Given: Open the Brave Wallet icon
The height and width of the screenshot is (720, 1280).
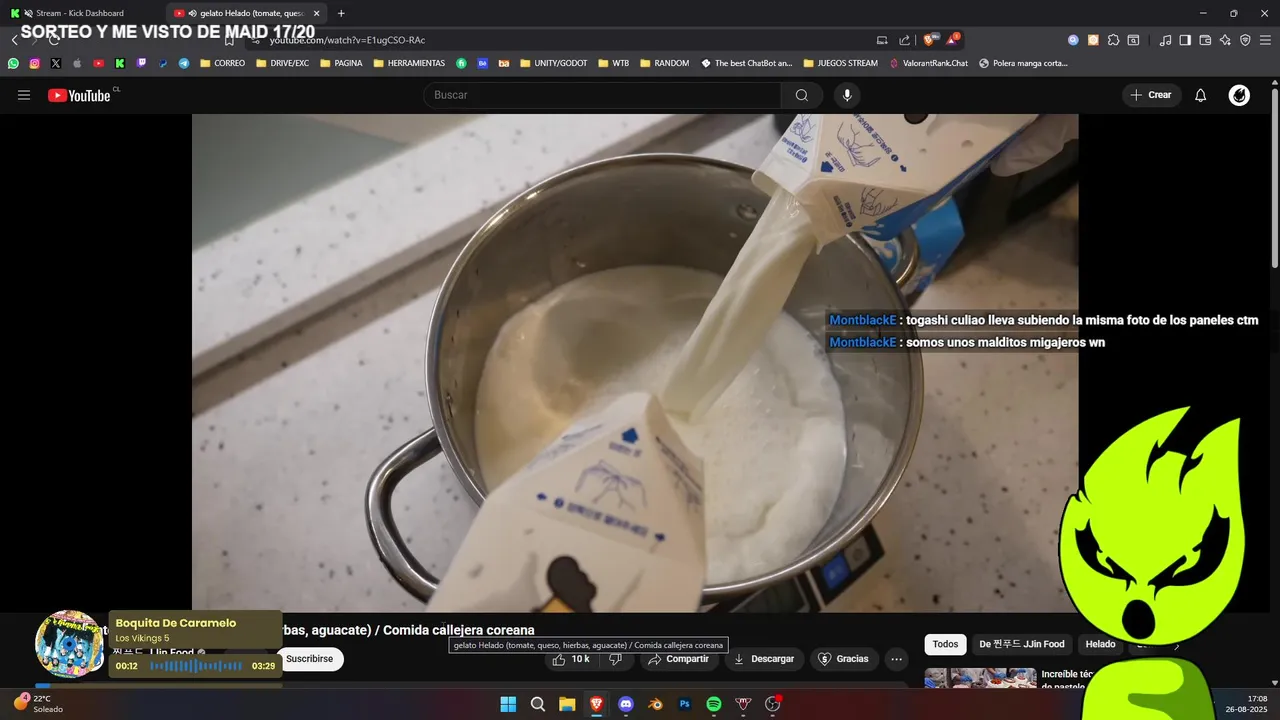Looking at the screenshot, I should [1205, 40].
